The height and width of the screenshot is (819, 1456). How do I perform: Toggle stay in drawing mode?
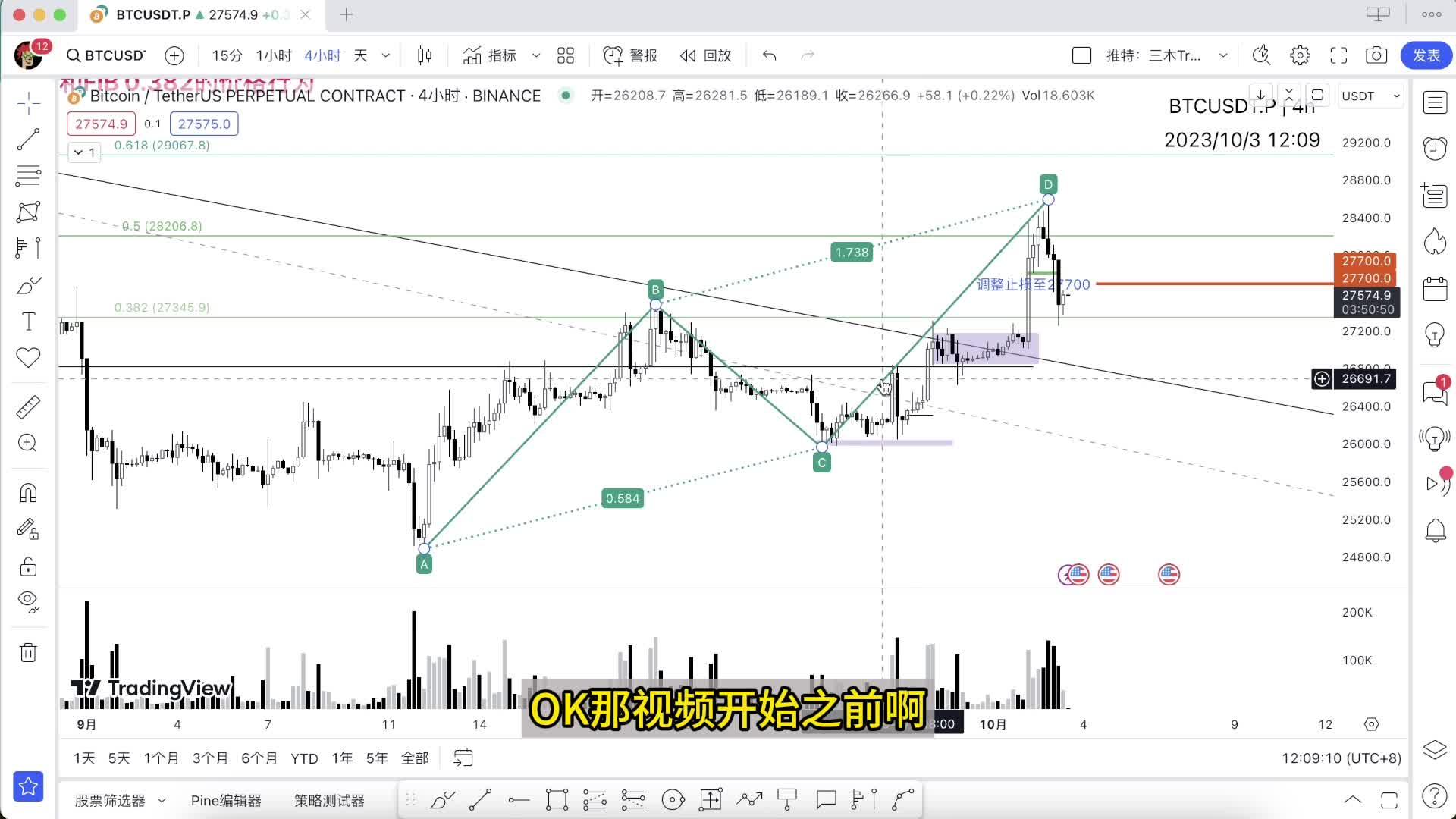click(x=28, y=529)
